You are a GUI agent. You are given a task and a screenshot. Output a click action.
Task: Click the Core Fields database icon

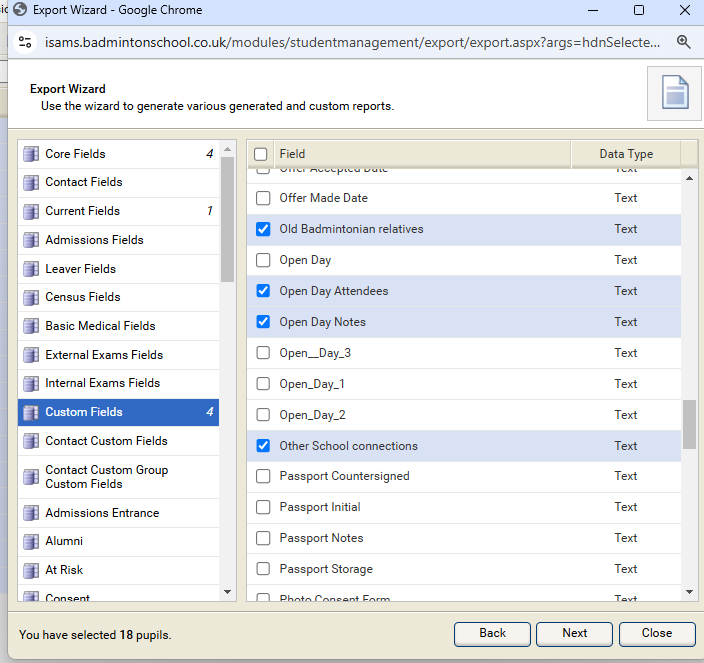31,154
